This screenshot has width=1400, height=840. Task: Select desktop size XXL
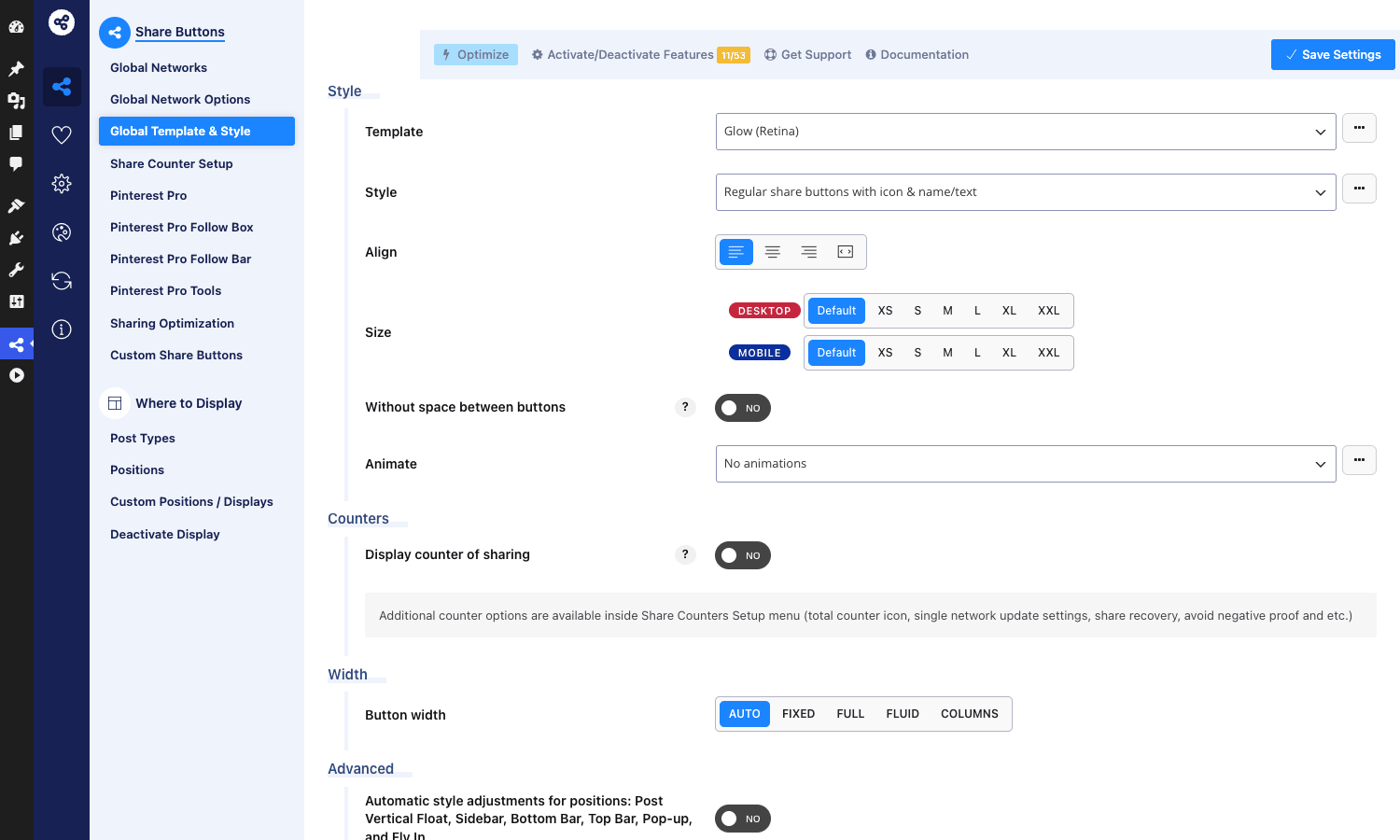[1049, 311]
